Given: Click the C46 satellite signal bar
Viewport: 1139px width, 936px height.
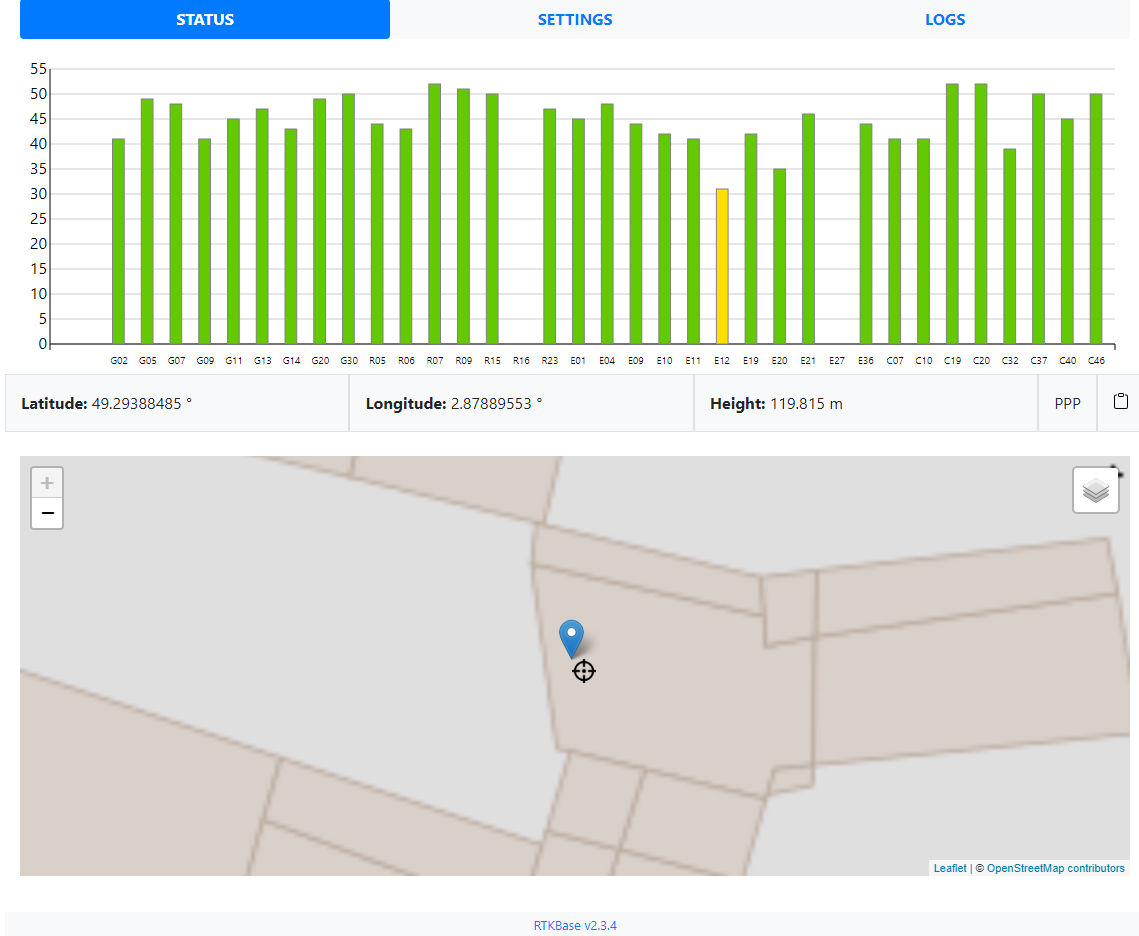Looking at the screenshot, I should click(x=1095, y=219).
